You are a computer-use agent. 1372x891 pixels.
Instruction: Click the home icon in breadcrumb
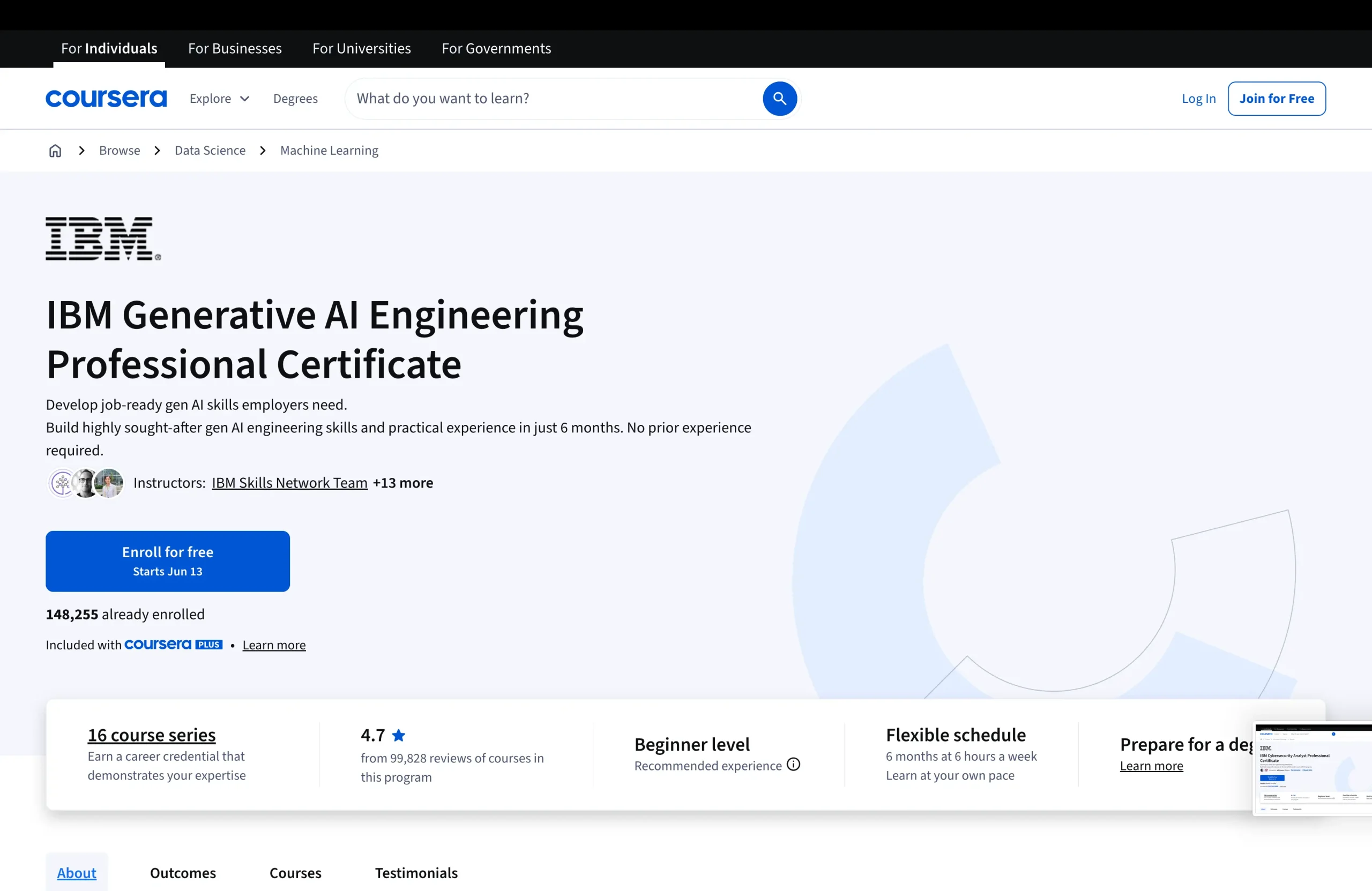point(55,151)
